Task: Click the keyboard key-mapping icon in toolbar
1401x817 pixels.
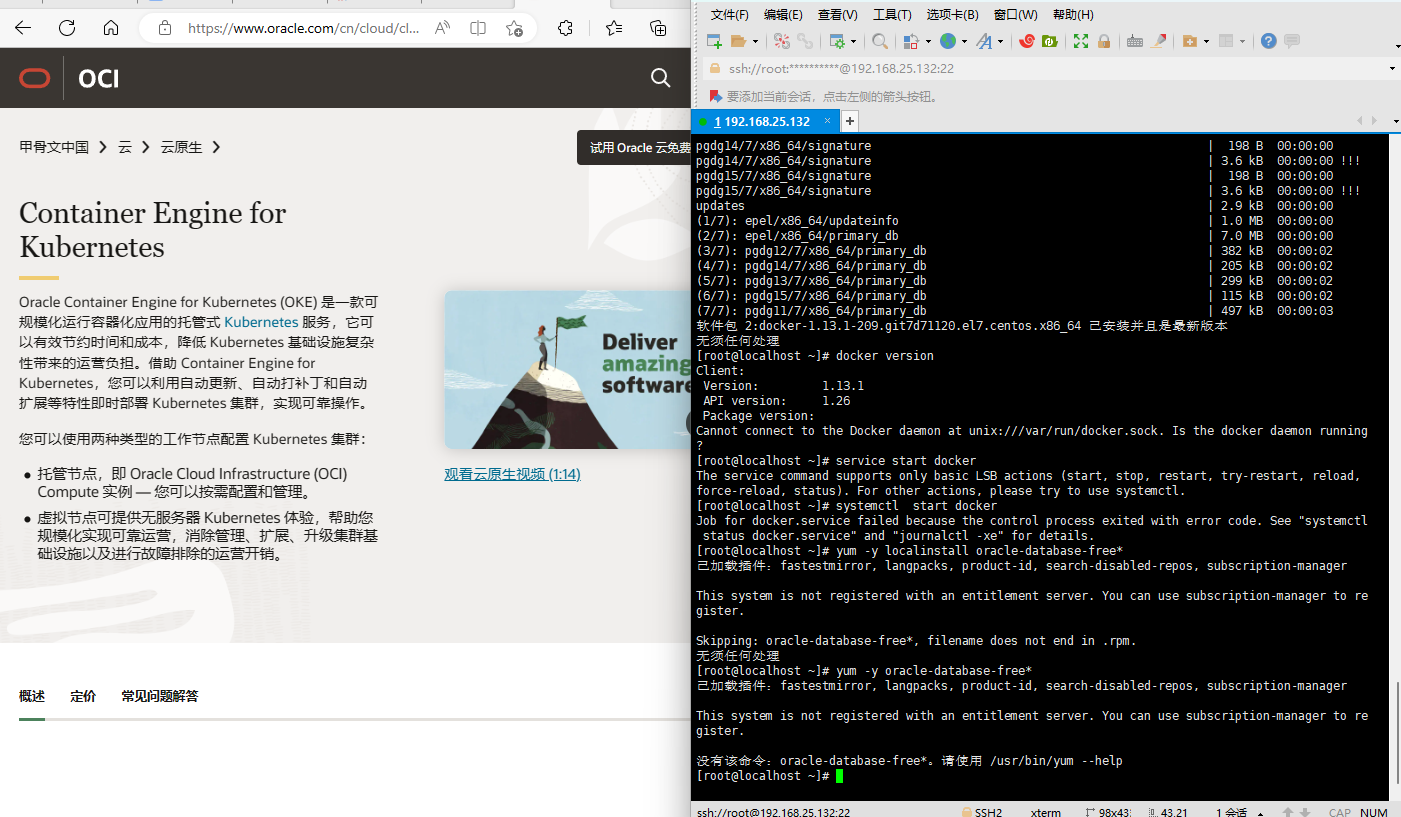Action: (1135, 41)
